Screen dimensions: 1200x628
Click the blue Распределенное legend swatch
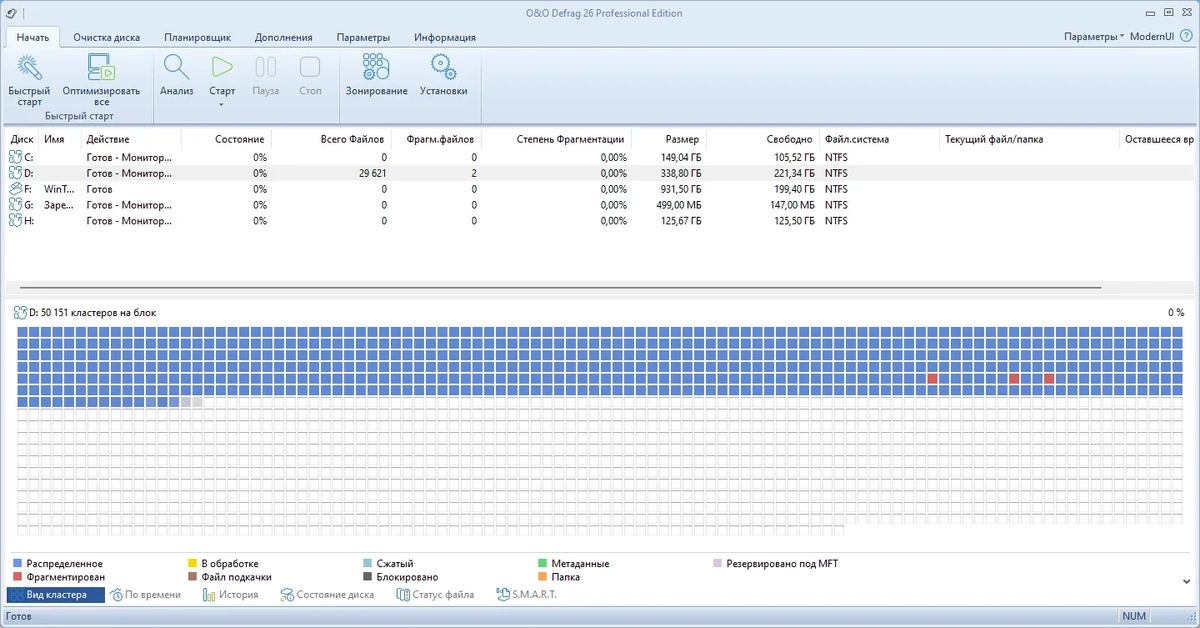[19, 564]
